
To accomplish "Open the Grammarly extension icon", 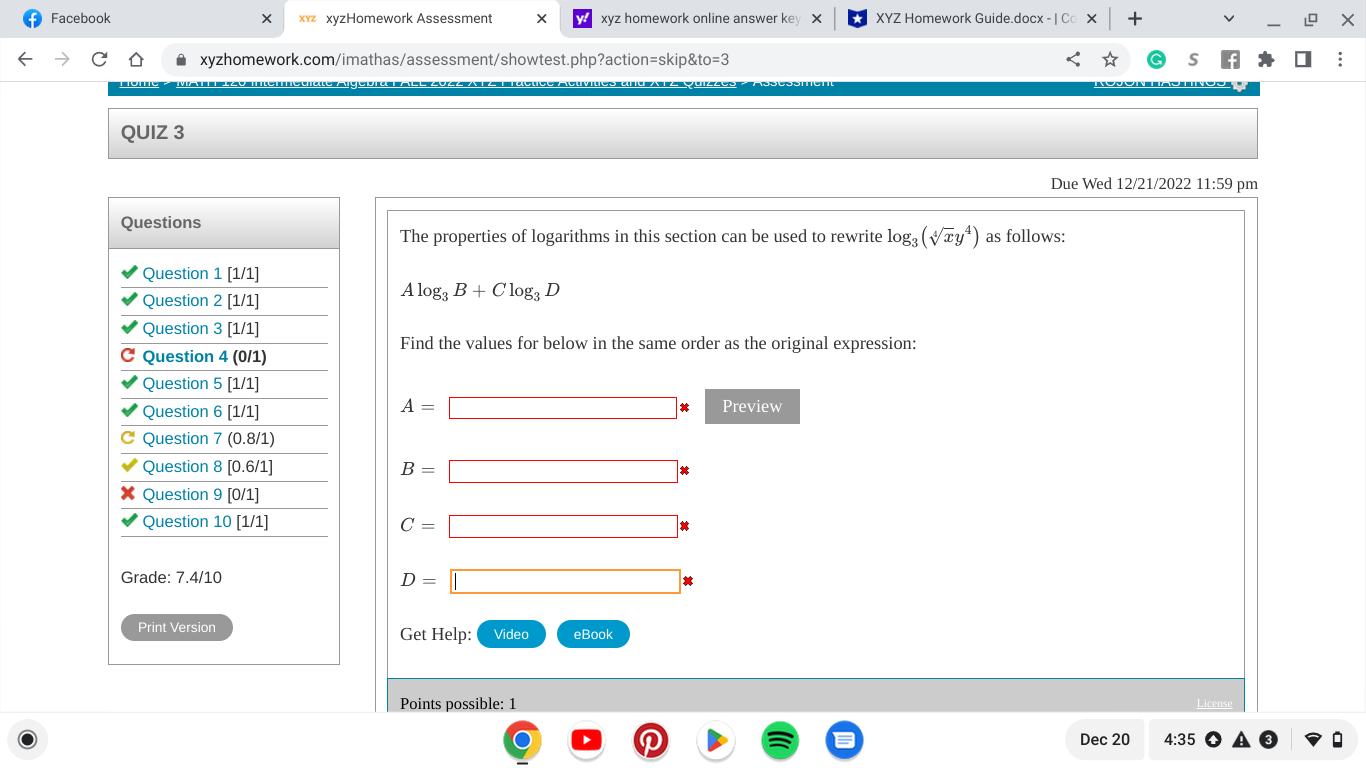I will (1157, 59).
